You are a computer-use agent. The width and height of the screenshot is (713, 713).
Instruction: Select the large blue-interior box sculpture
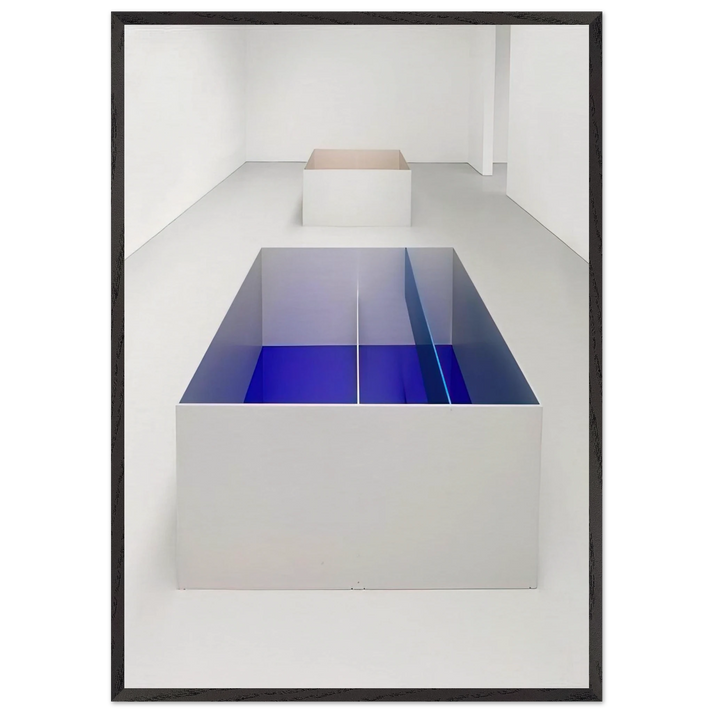coord(359,418)
